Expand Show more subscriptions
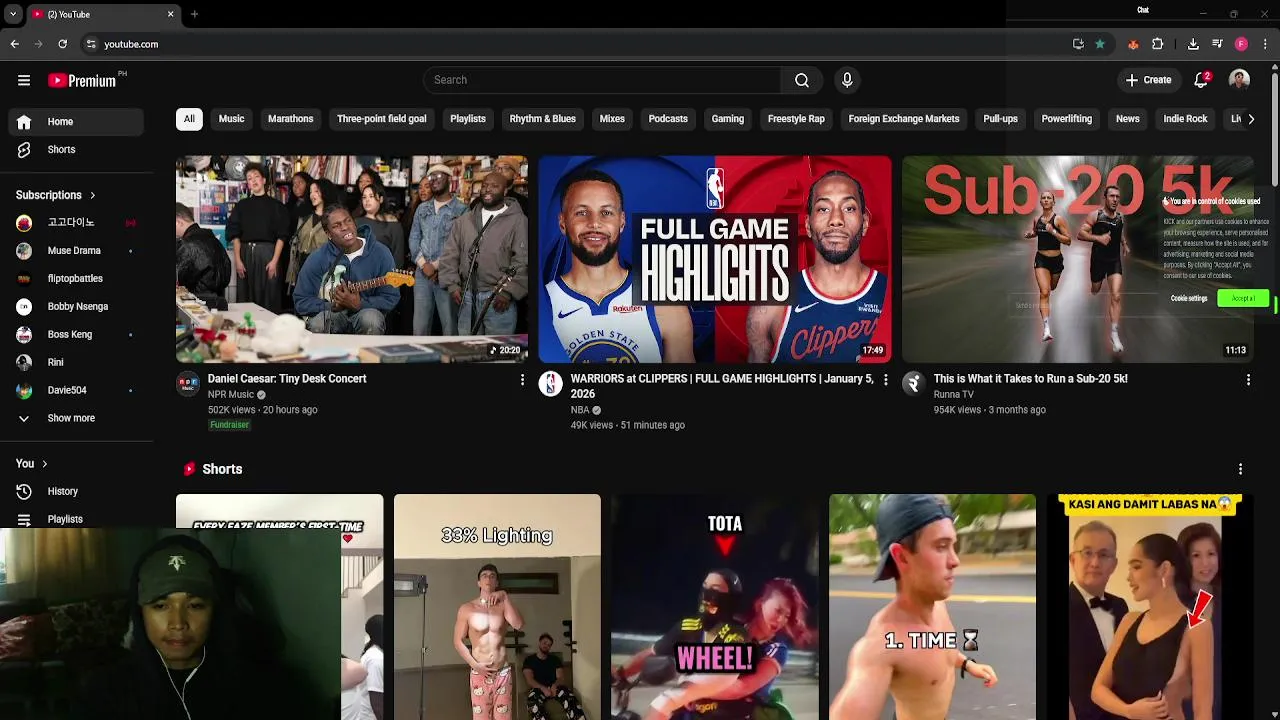 [x=76, y=418]
